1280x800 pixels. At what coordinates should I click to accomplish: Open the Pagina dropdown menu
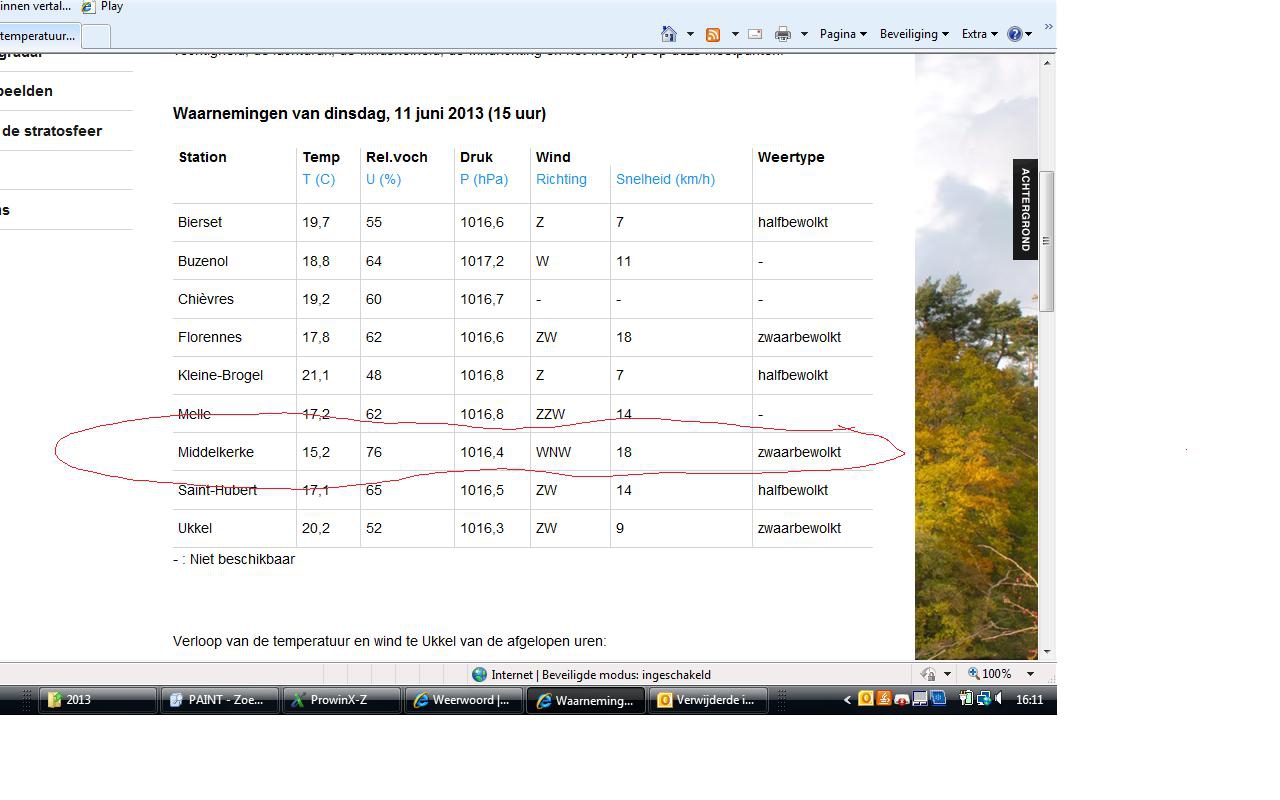coord(843,34)
